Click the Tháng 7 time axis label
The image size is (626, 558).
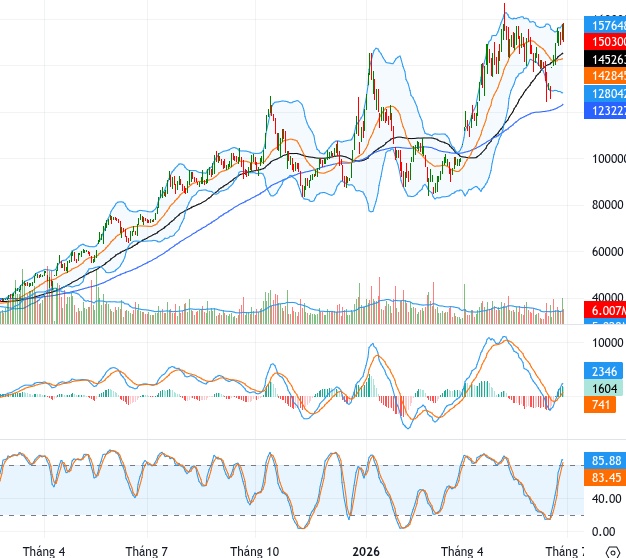click(147, 551)
